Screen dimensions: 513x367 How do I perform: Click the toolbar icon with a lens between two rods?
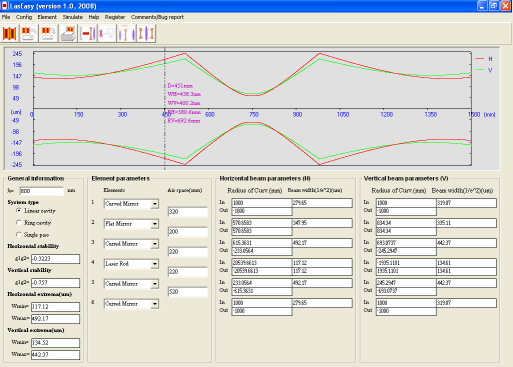tap(146, 33)
